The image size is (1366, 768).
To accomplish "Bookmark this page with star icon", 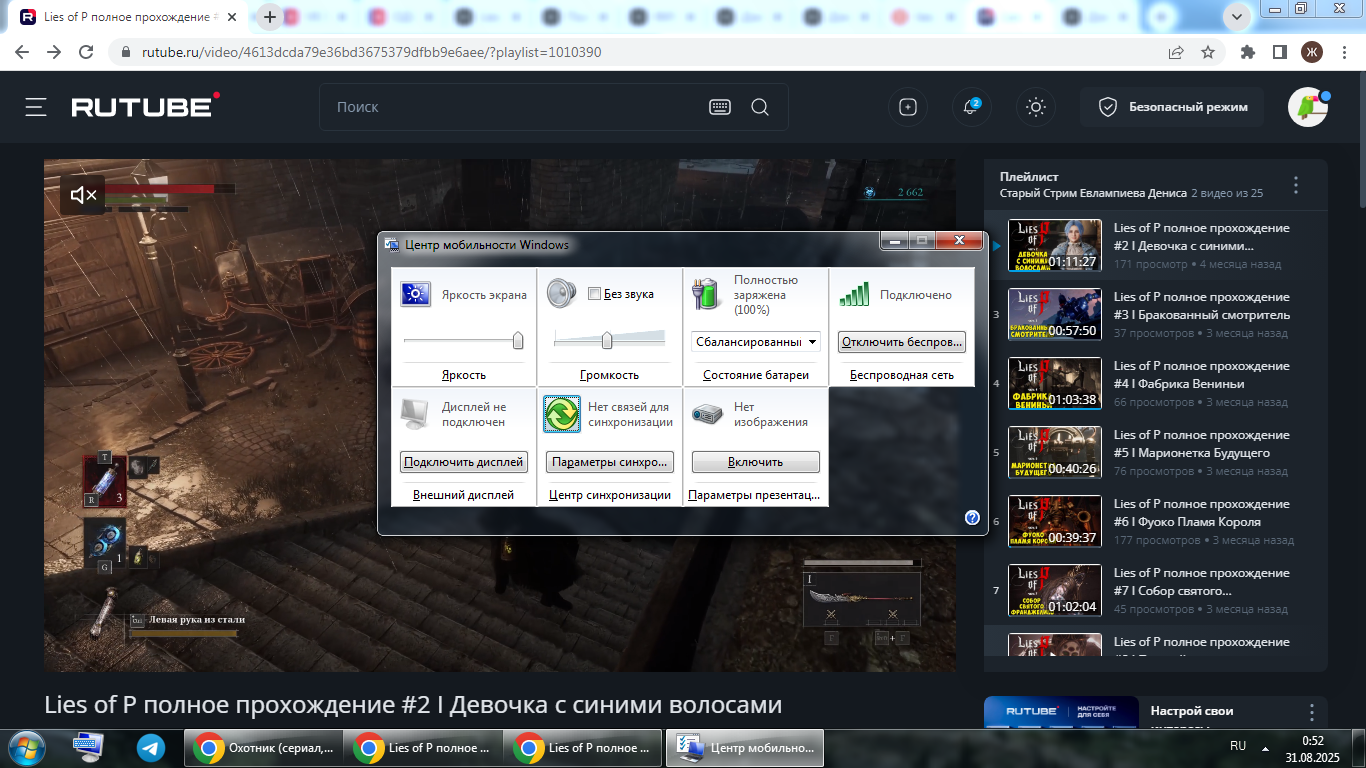I will 1208,52.
